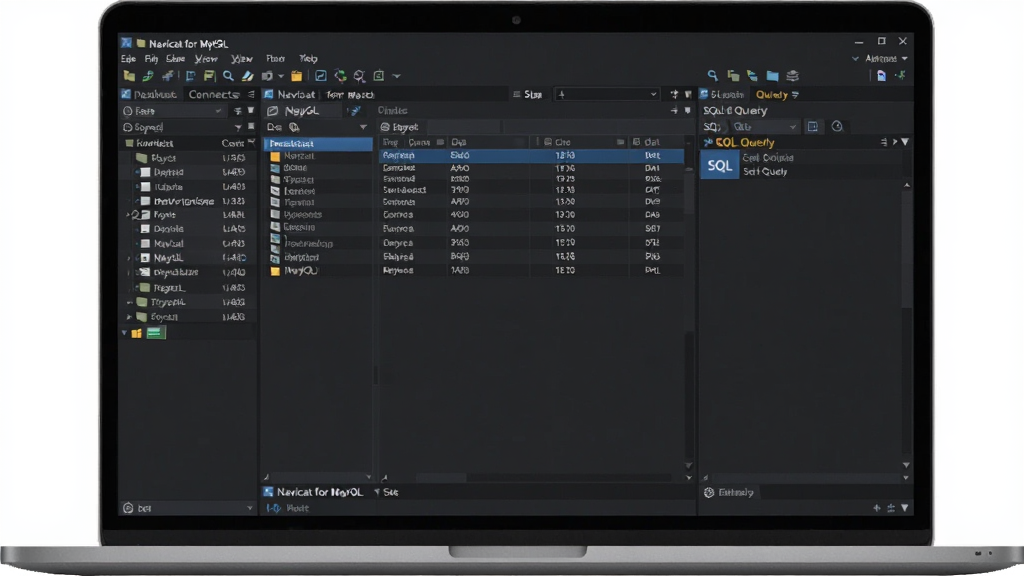Click the blue folder icon in right toolbar
This screenshot has width=1024, height=576.
click(x=773, y=76)
